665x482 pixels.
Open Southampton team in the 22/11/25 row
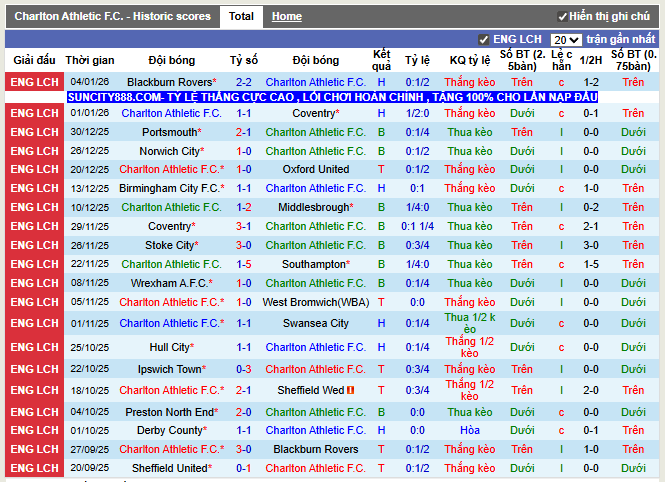coord(316,265)
